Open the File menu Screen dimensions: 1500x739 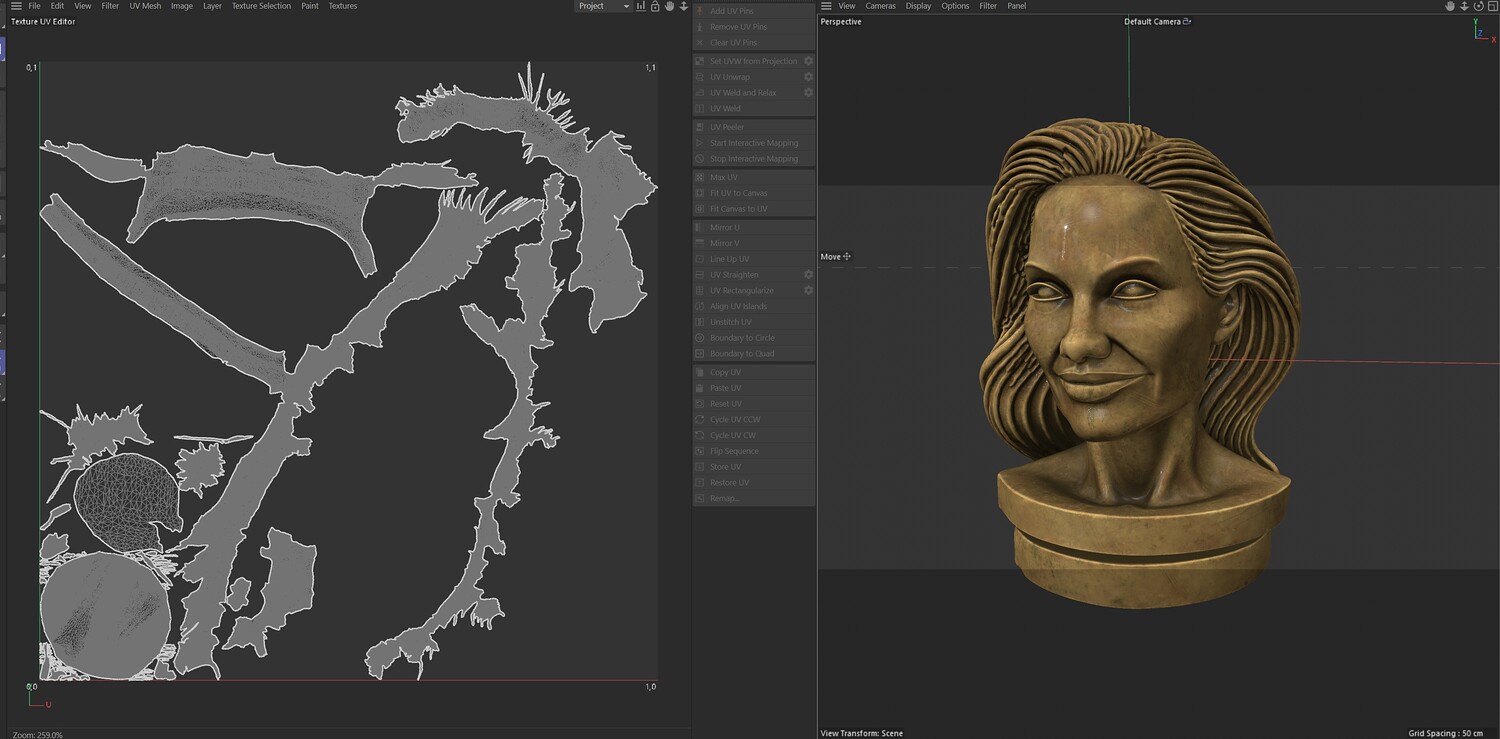(34, 6)
